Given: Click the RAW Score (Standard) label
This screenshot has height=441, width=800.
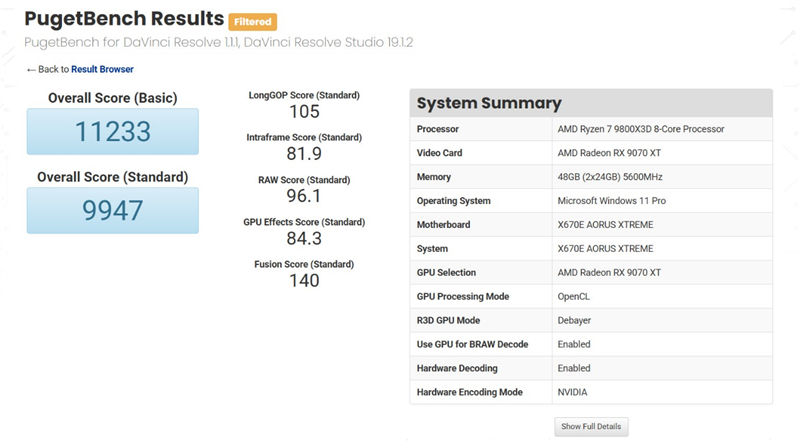Looking at the screenshot, I should pos(304,180).
